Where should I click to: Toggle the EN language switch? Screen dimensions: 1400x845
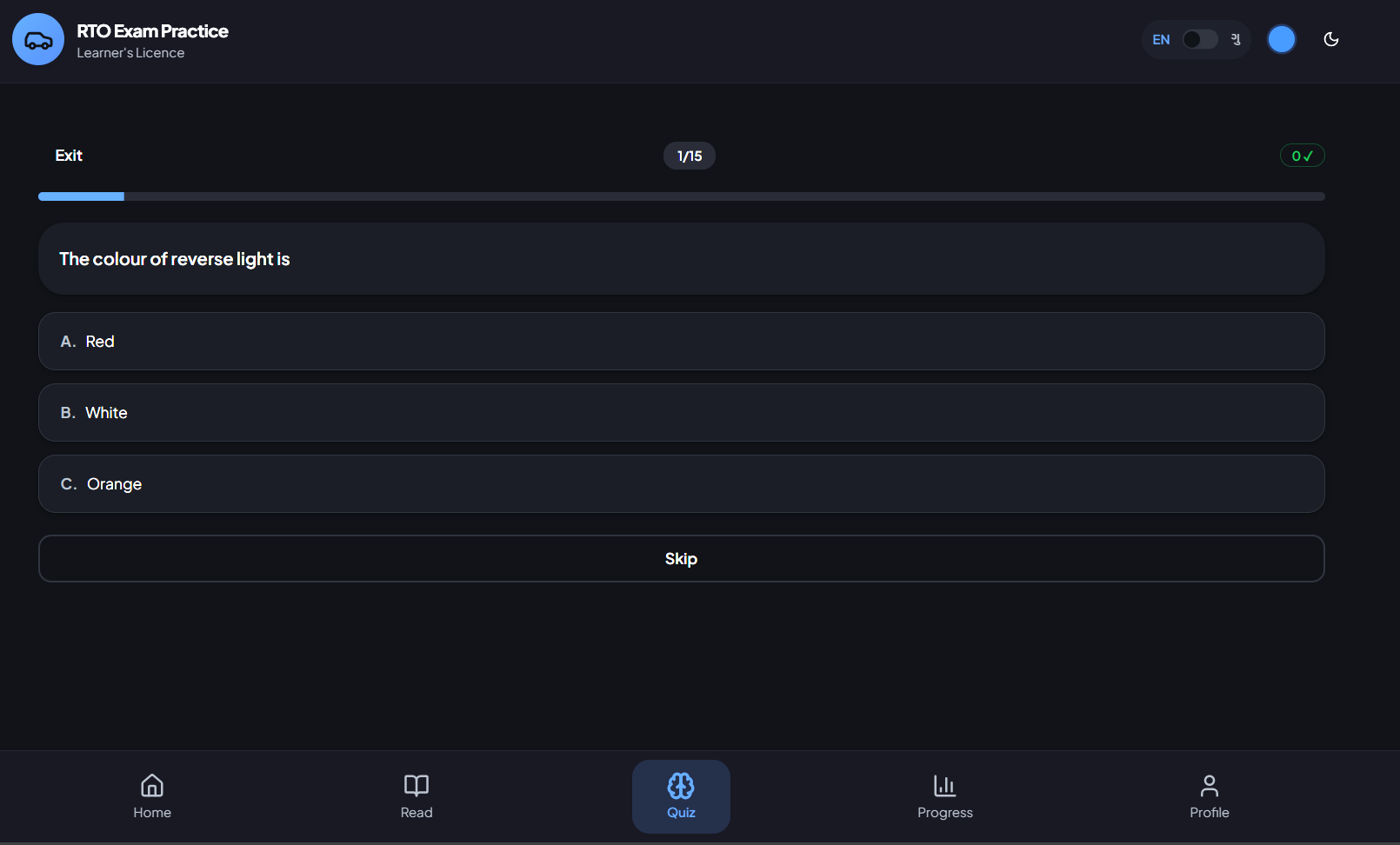click(x=1200, y=39)
